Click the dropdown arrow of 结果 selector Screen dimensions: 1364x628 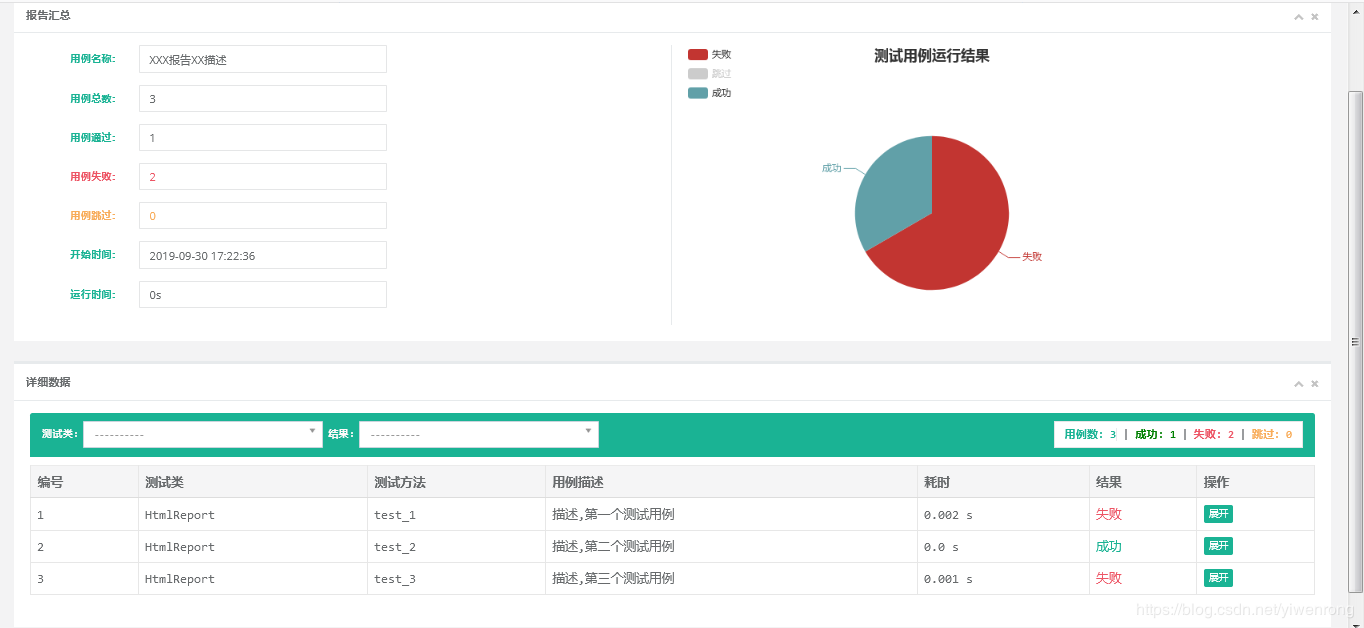point(587,434)
